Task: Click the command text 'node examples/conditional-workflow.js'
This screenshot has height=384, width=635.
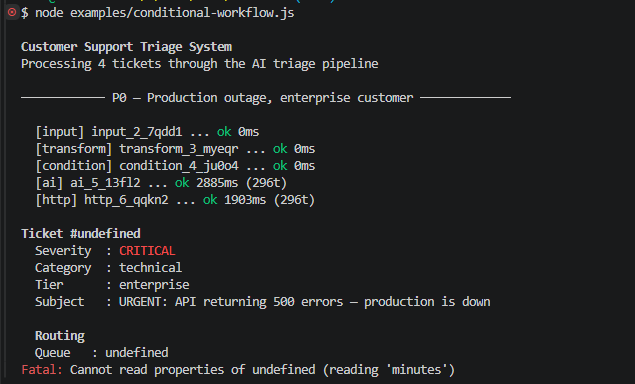Action: 164,13
